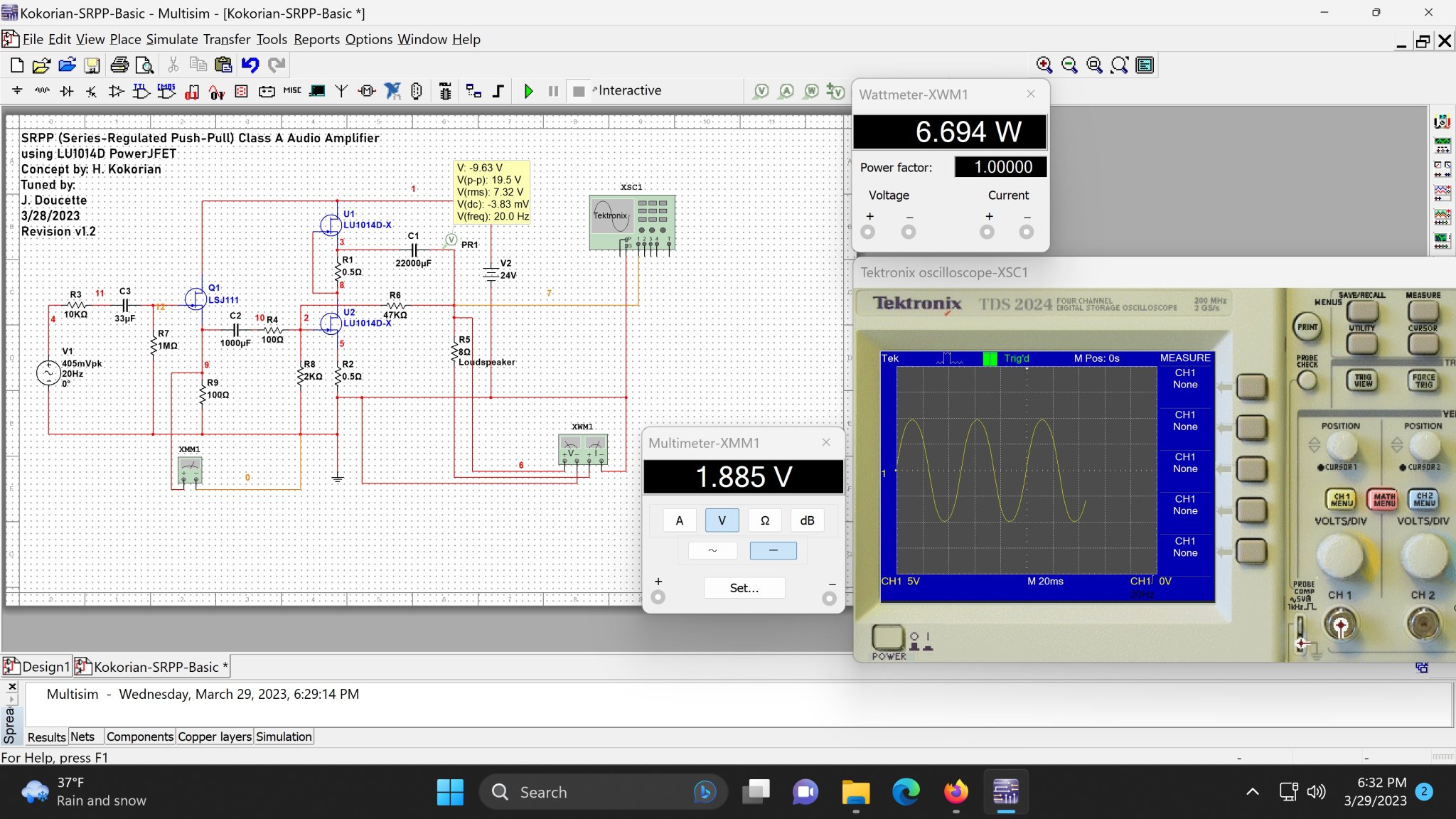The image size is (1456, 819).
Task: Place a TTL logic component
Action: point(141,91)
